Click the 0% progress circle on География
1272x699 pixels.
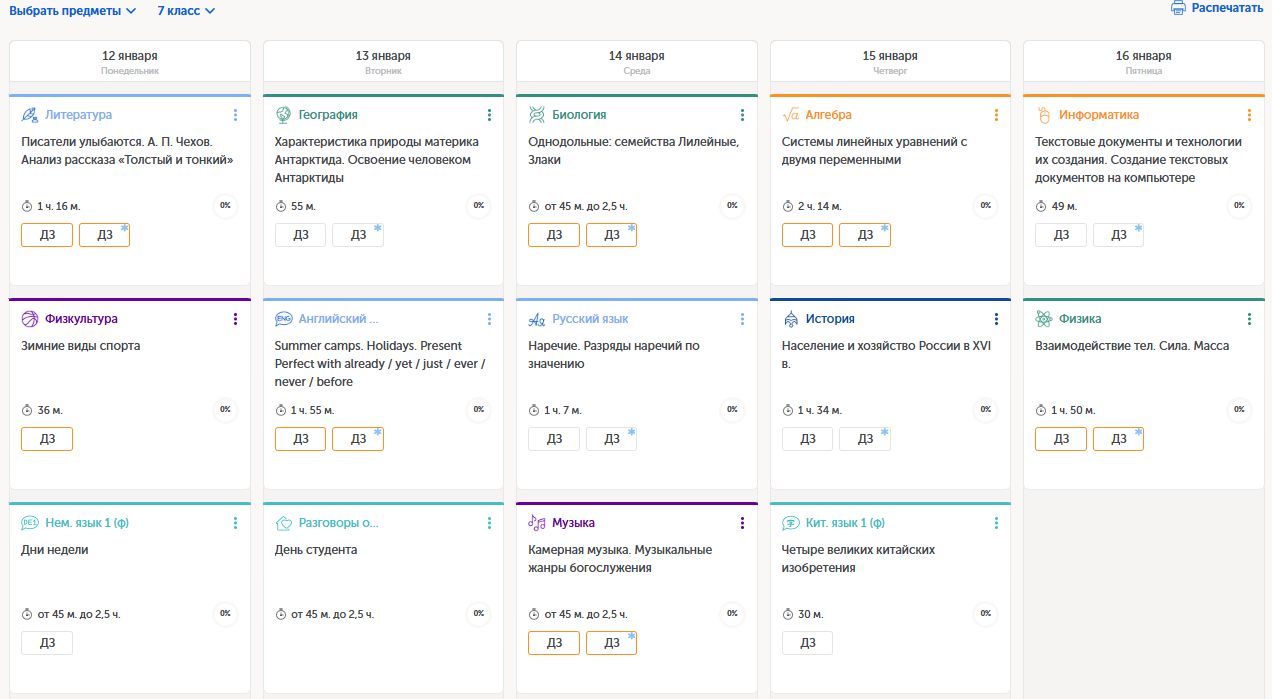click(479, 205)
